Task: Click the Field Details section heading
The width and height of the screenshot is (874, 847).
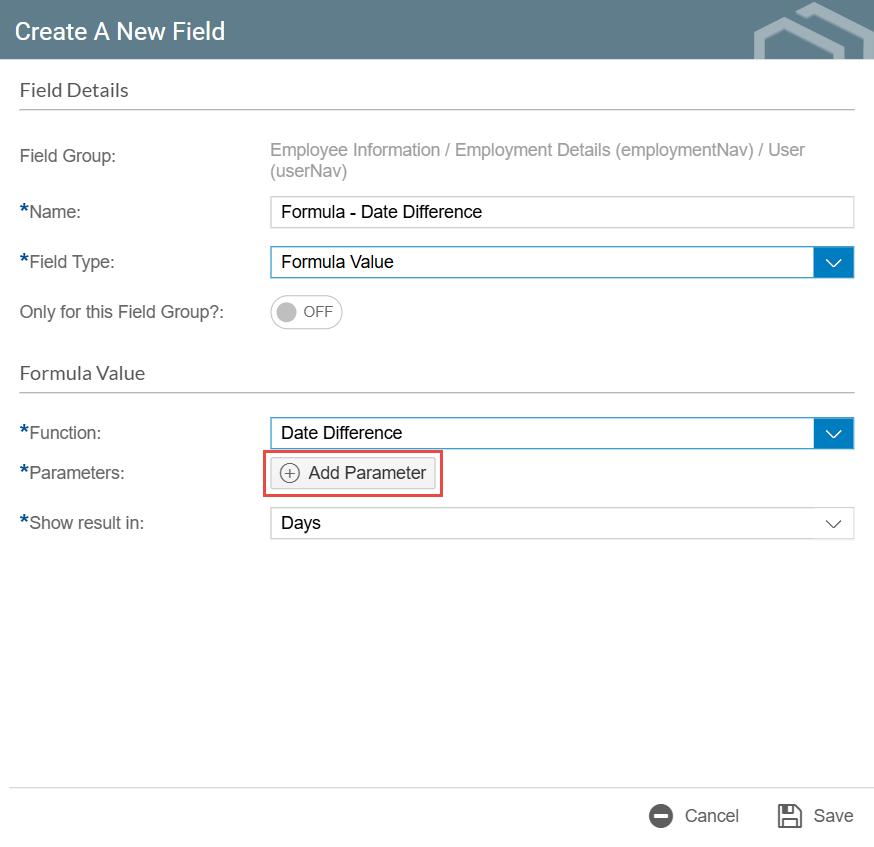Action: (74, 90)
